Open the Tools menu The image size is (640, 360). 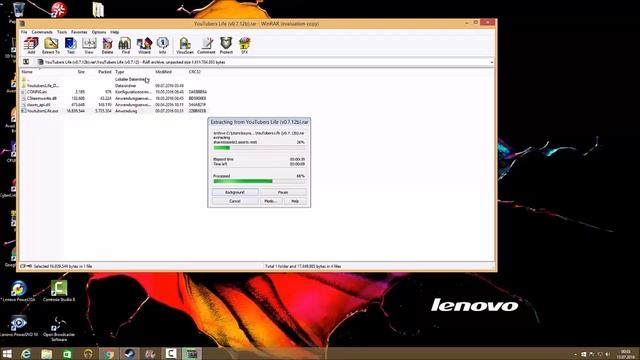[x=62, y=32]
